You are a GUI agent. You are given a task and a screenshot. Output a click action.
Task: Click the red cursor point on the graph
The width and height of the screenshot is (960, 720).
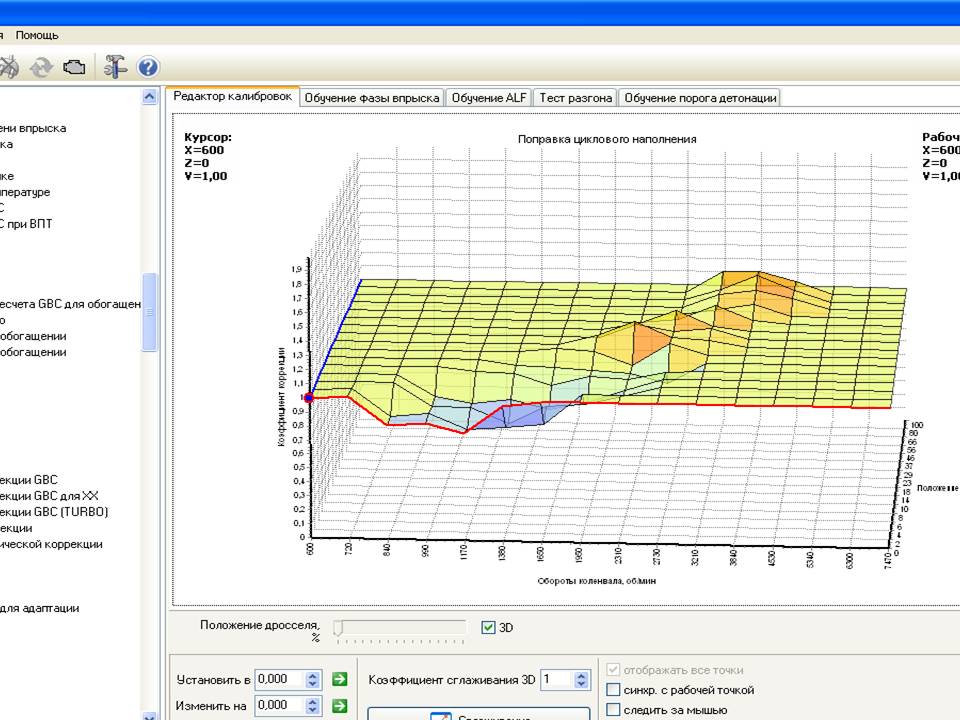309,398
